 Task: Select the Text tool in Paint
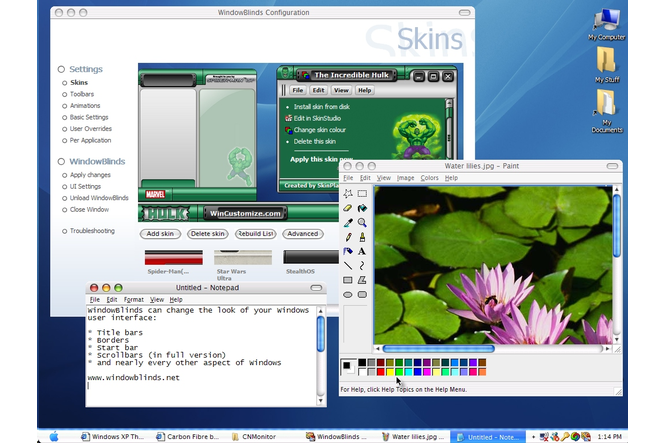point(362,251)
